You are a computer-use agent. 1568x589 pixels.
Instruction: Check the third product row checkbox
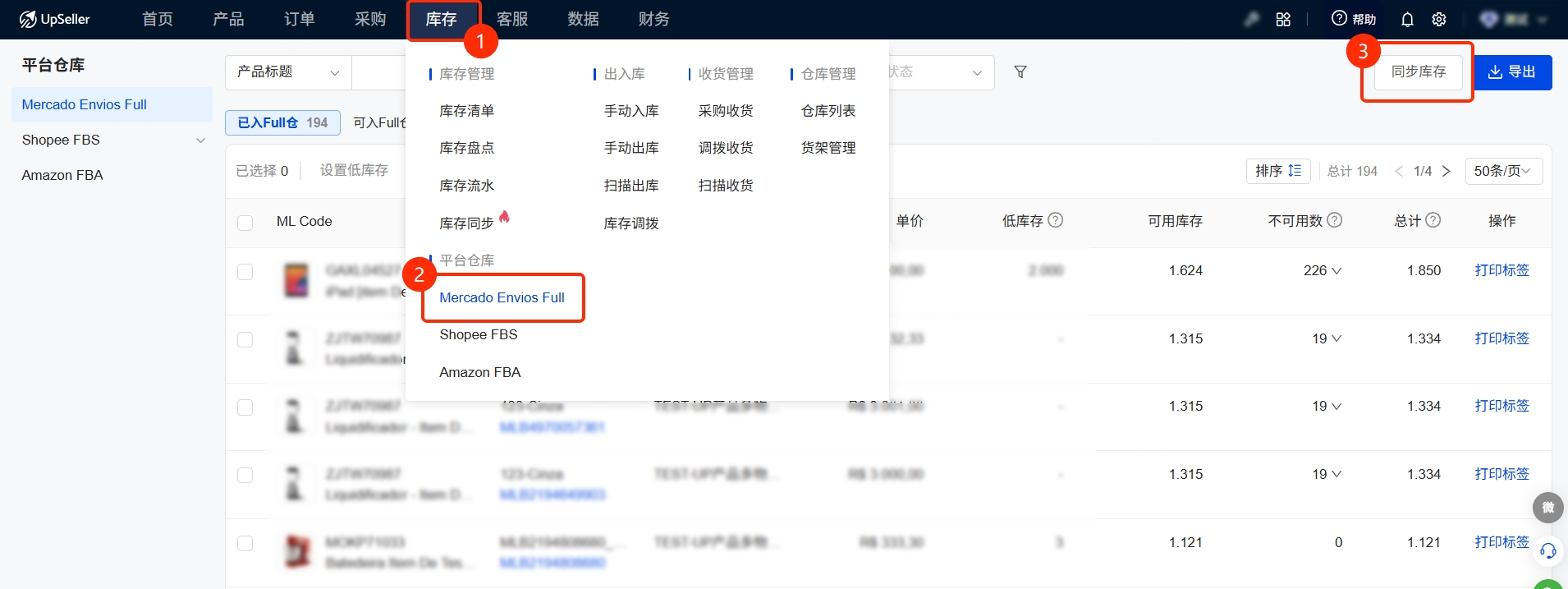245,407
